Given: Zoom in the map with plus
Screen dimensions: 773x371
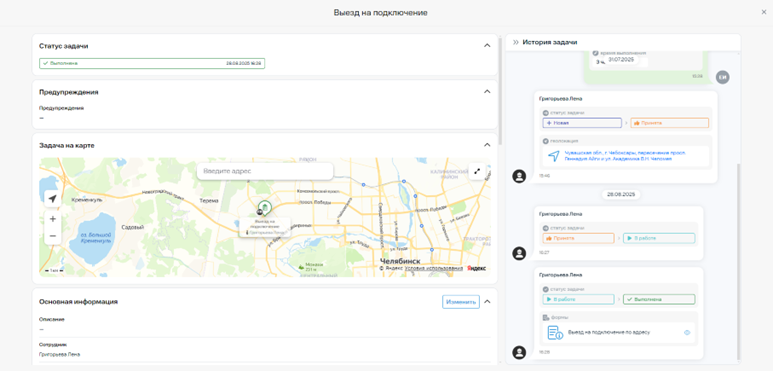Looking at the screenshot, I should 52,219.
